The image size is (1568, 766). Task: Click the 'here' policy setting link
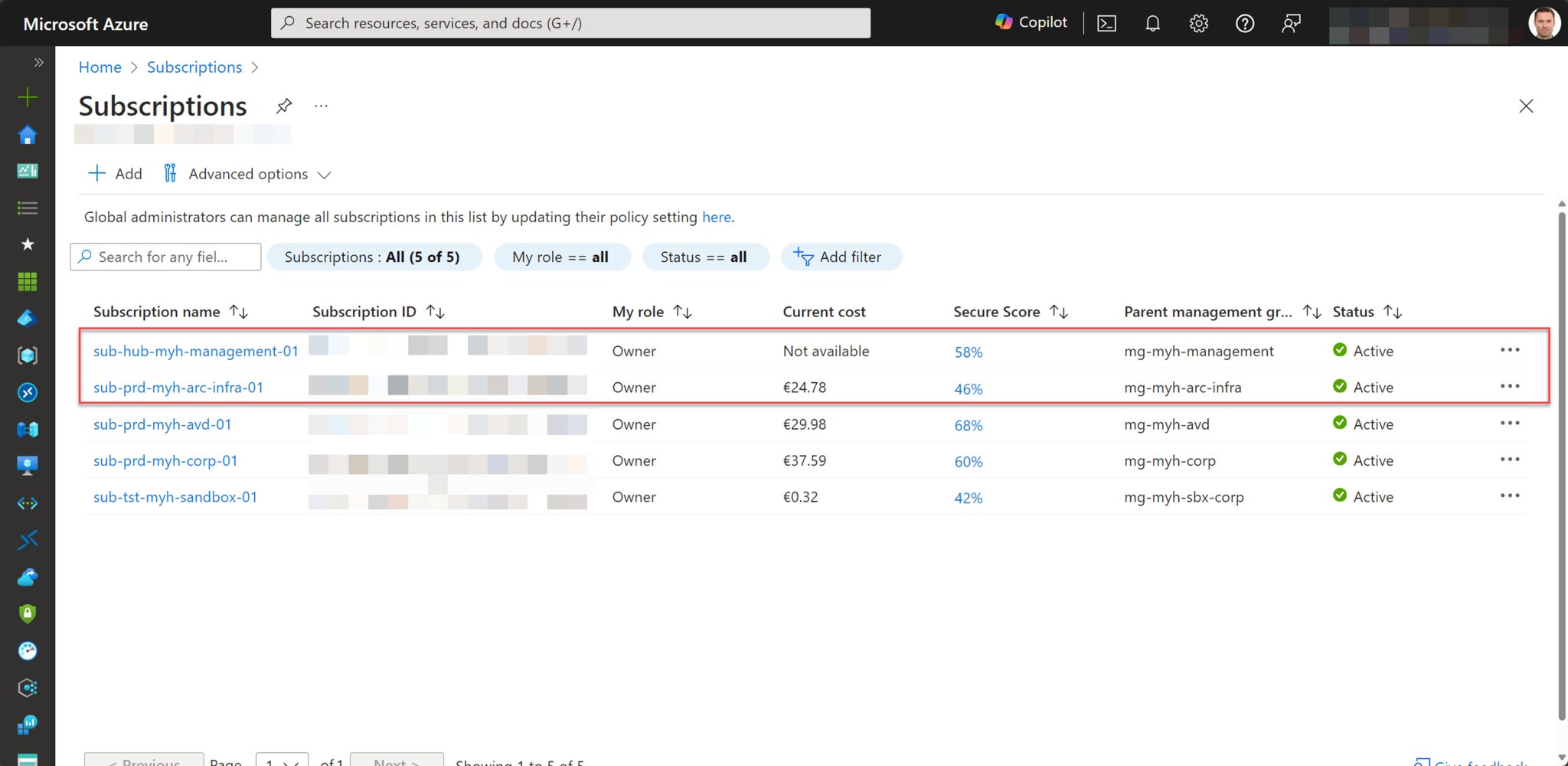[717, 217]
